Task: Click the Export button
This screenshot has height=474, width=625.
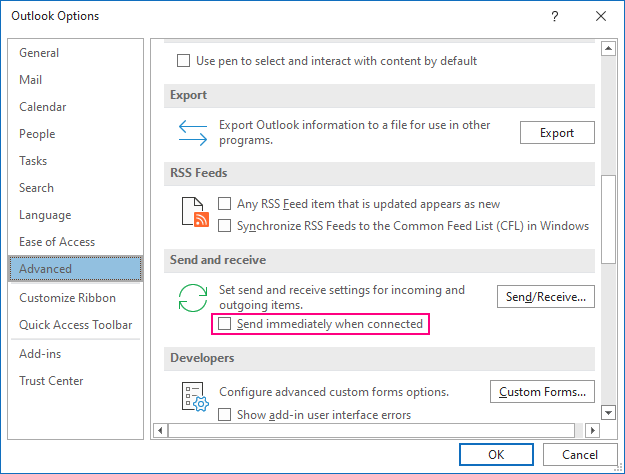Action: coord(557,133)
